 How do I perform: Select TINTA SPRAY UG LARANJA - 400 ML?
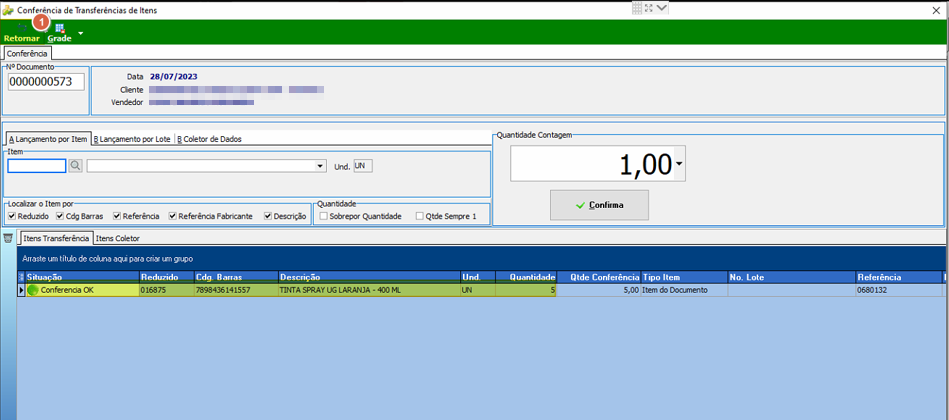pos(369,290)
